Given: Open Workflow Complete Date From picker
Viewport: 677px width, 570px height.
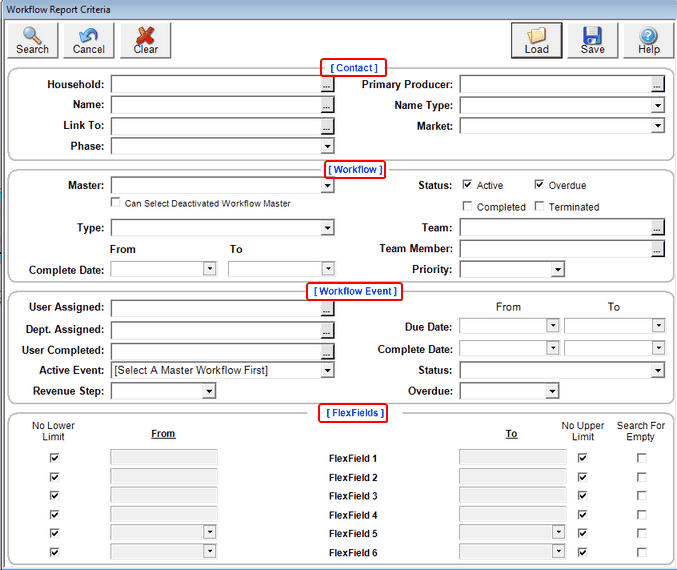Looking at the screenshot, I should [x=209, y=269].
